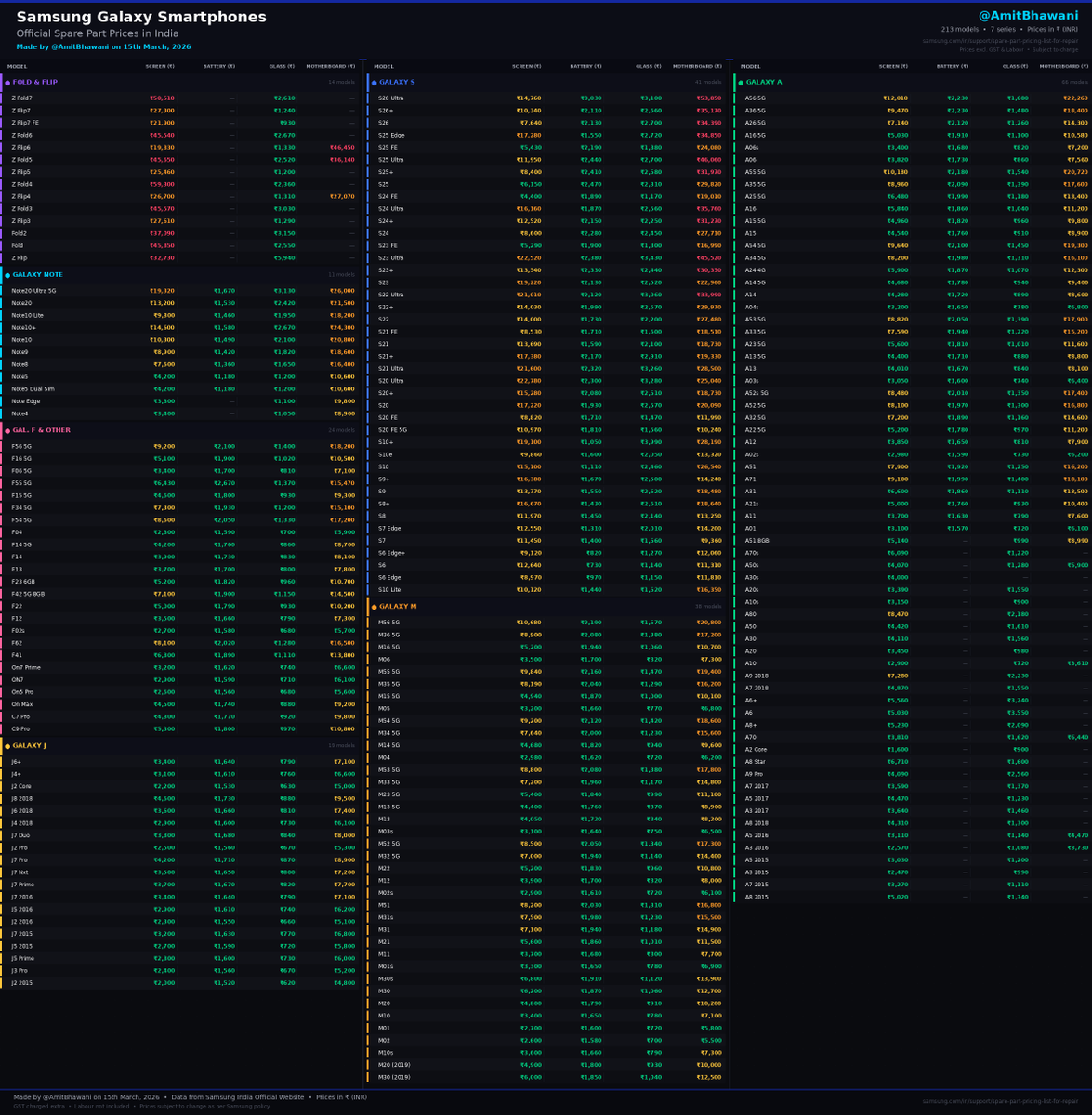Click the yellow dot beside GALAXY J

pyautogui.click(x=7, y=746)
